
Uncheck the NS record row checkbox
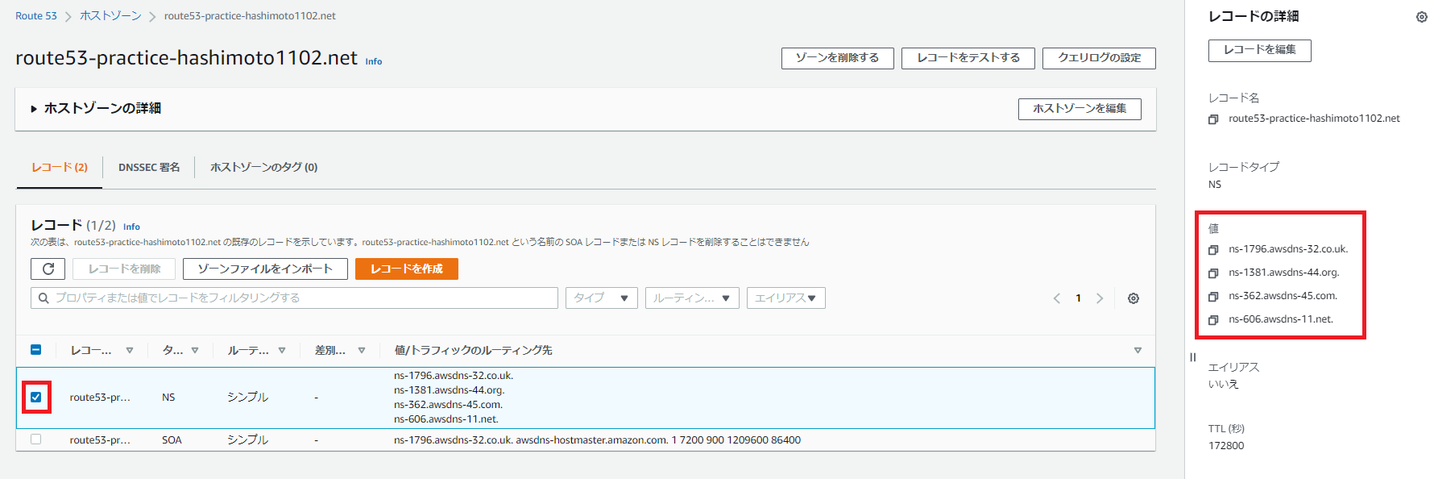[x=36, y=397]
